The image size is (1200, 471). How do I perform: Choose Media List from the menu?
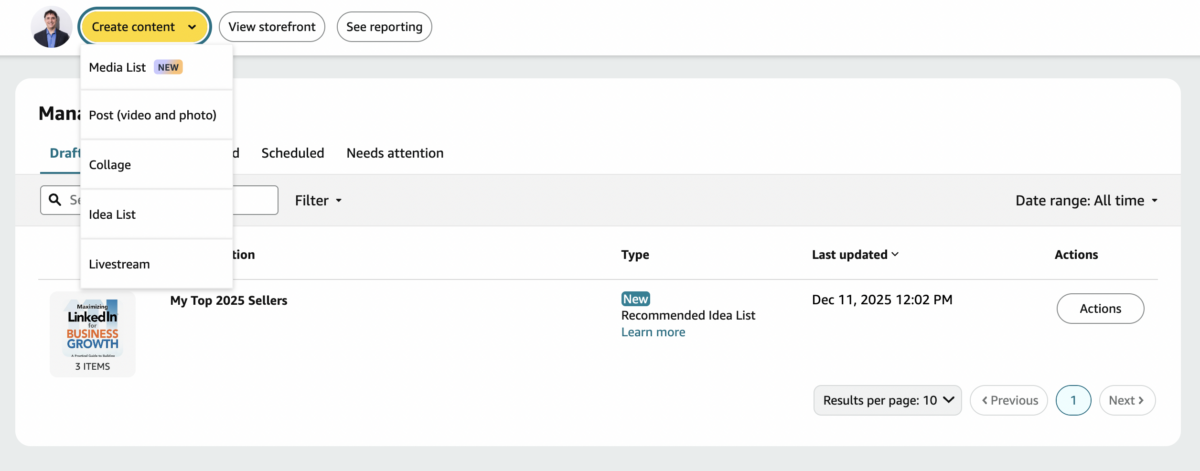156,67
